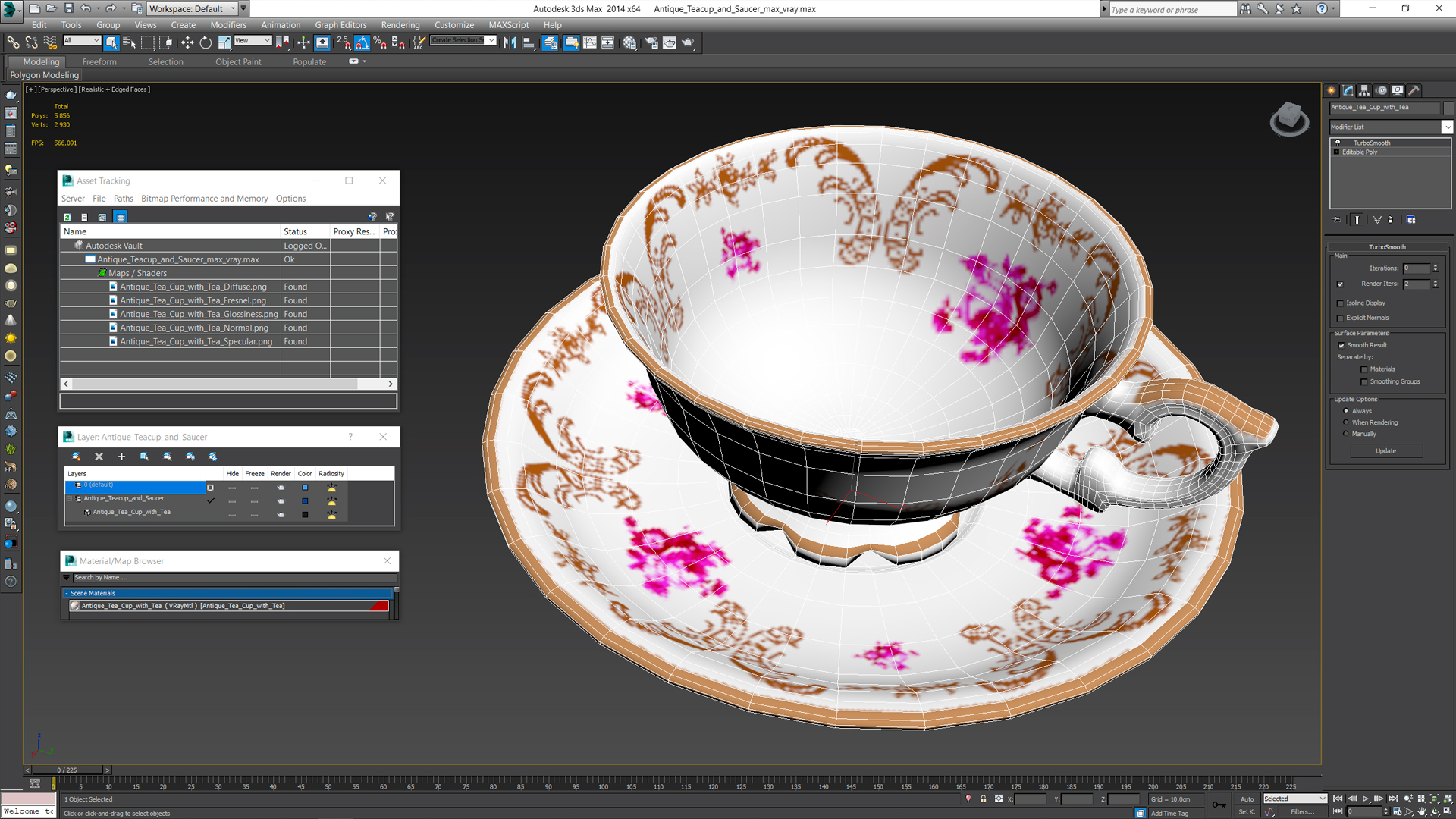This screenshot has height=819, width=1456.
Task: Open the Material Editor icon
Action: click(x=629, y=42)
